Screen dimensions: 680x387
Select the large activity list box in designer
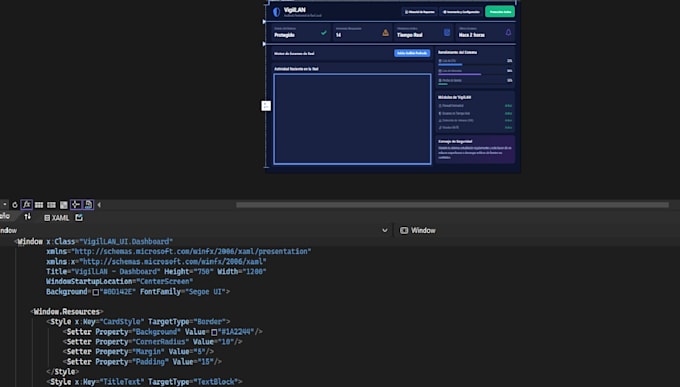(x=352, y=119)
